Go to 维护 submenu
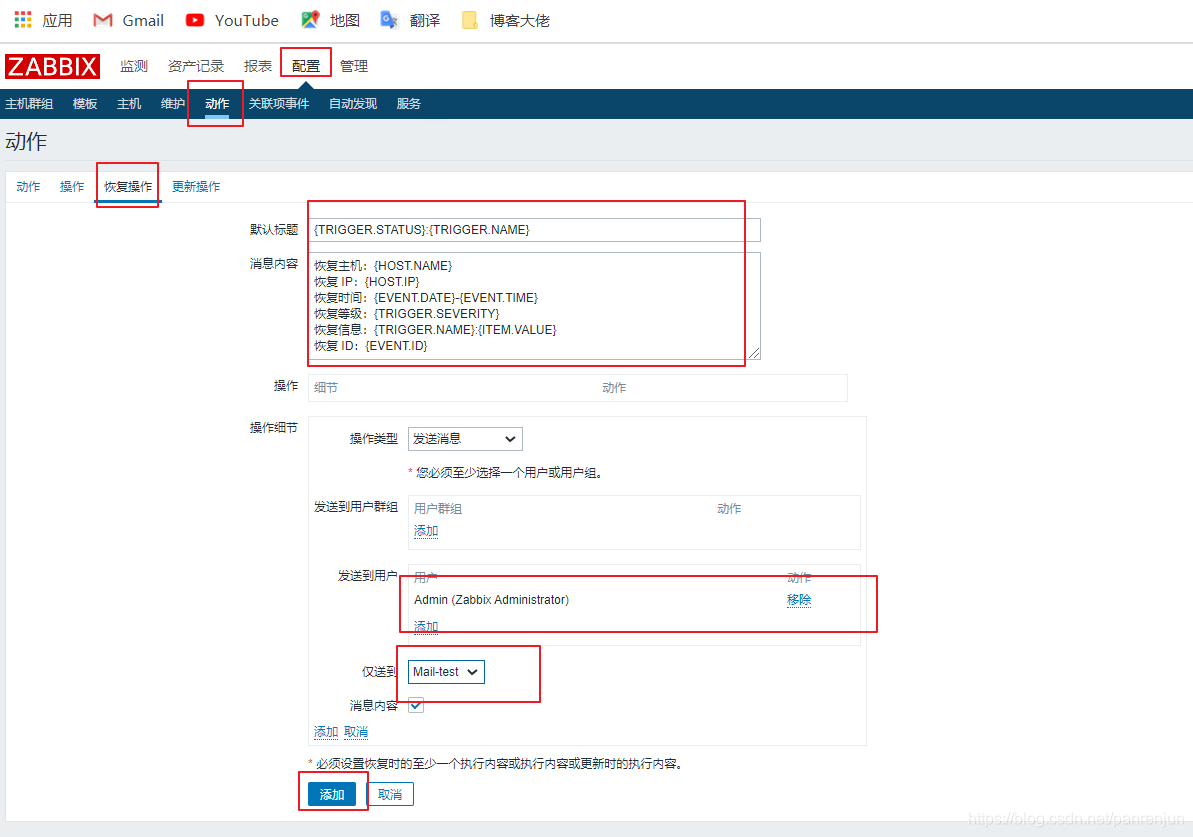The image size is (1193, 837). (173, 103)
